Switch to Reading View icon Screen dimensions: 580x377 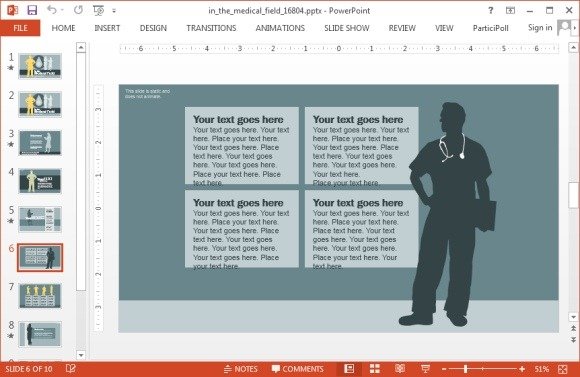pyautogui.click(x=400, y=368)
